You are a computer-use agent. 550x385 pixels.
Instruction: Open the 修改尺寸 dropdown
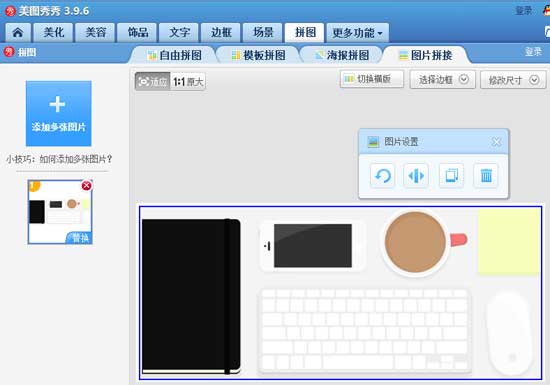point(513,80)
